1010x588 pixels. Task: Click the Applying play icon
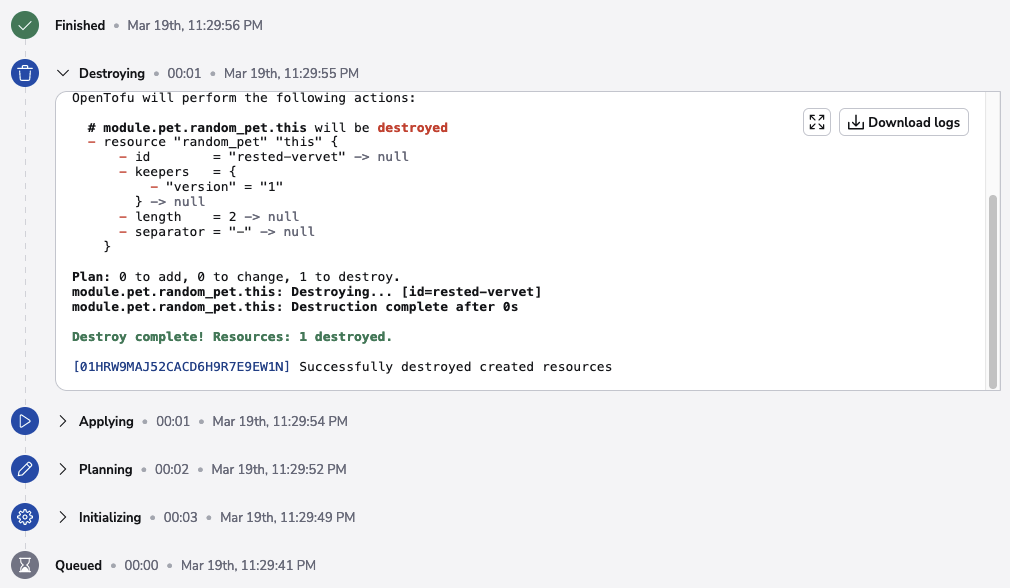coord(25,421)
